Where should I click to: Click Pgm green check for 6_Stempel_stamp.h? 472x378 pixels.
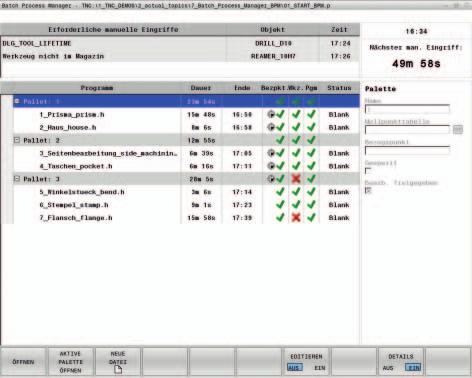click(x=311, y=205)
